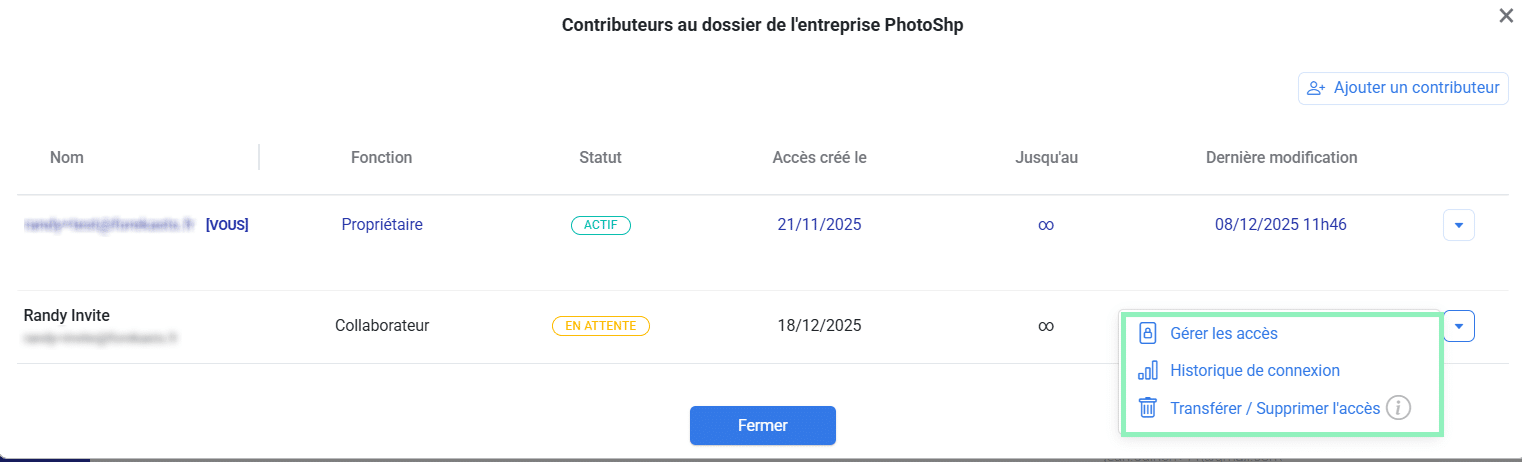
Task: Click the info icon next to Supprimer l'accès
Action: [1399, 408]
